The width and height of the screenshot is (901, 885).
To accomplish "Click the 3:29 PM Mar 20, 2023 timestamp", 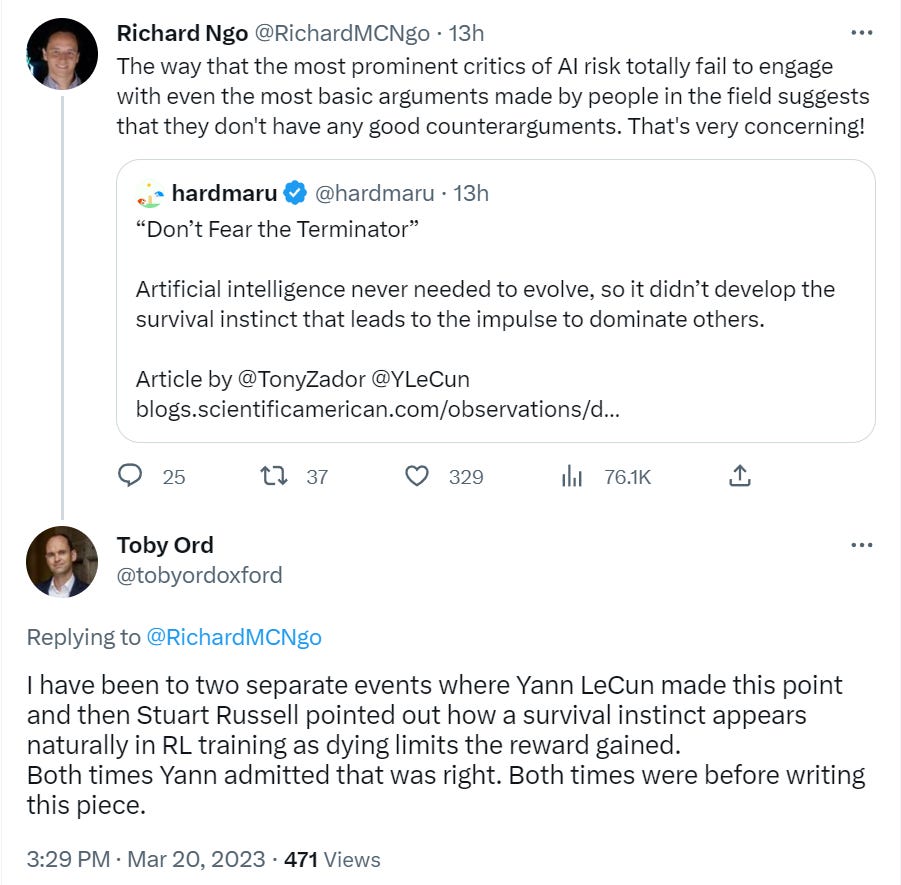I will (x=146, y=859).
